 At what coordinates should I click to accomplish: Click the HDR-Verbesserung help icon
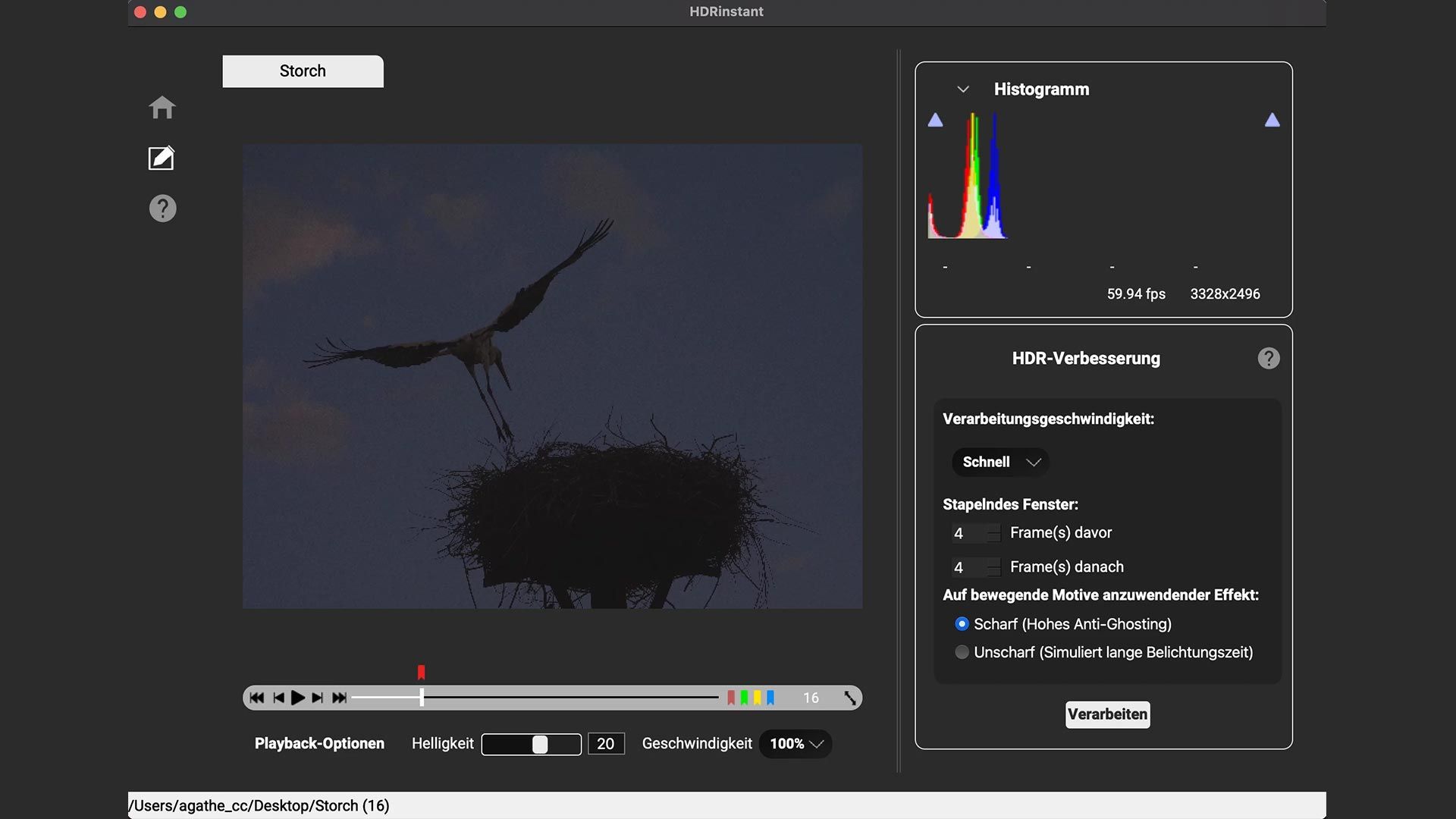[1268, 358]
